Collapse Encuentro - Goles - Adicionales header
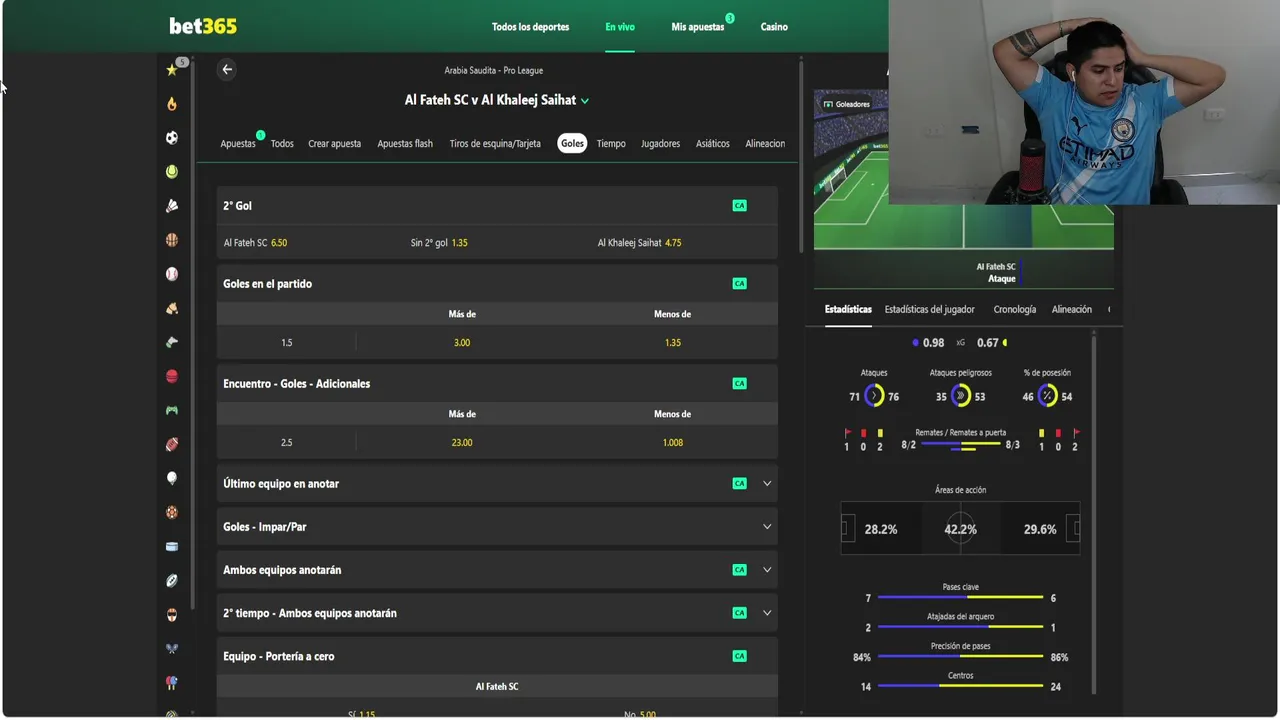 point(497,383)
